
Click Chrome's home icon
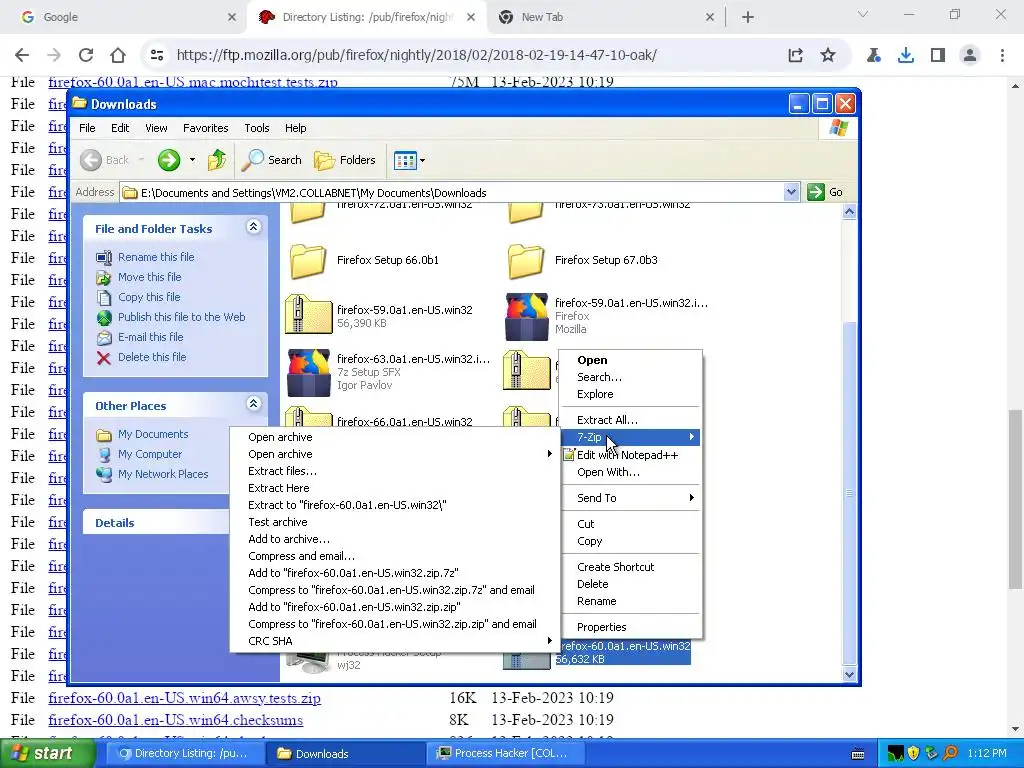click(x=118, y=55)
